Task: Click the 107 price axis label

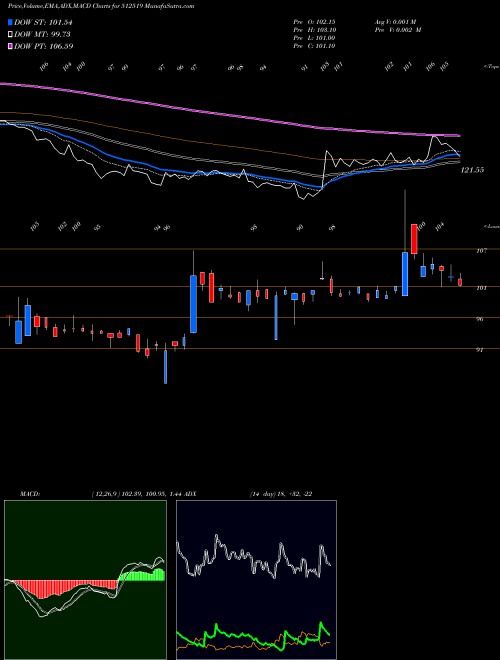Action: [x=482, y=250]
